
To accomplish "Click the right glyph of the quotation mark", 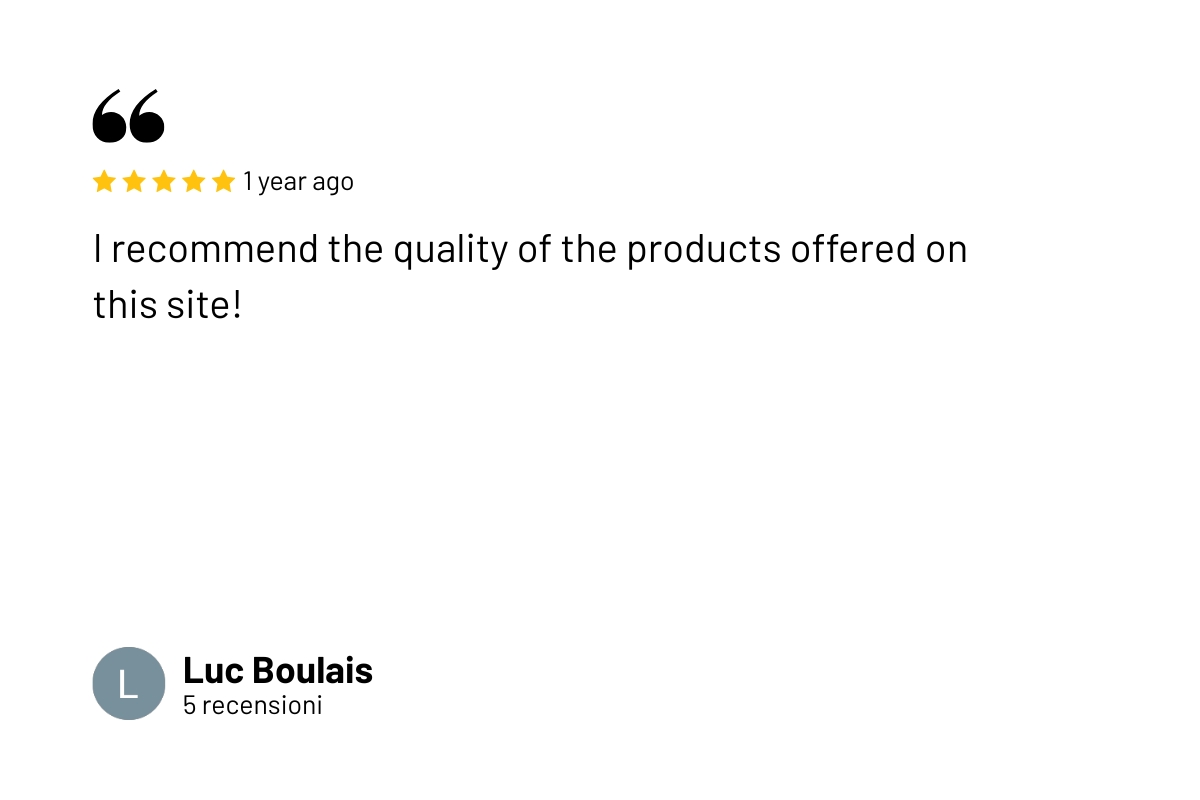I will click(x=148, y=116).
